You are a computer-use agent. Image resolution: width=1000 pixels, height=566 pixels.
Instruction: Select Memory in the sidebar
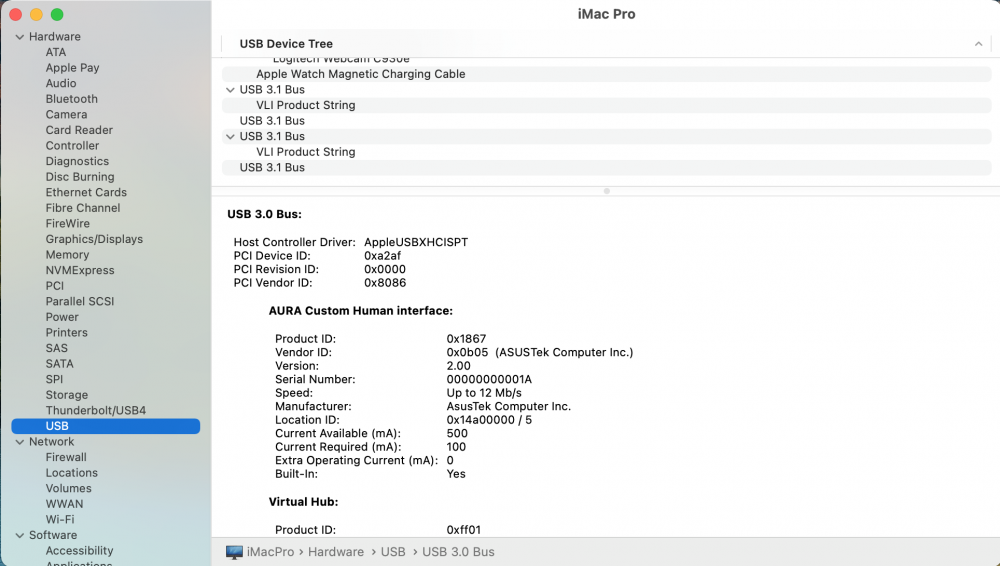[67, 255]
